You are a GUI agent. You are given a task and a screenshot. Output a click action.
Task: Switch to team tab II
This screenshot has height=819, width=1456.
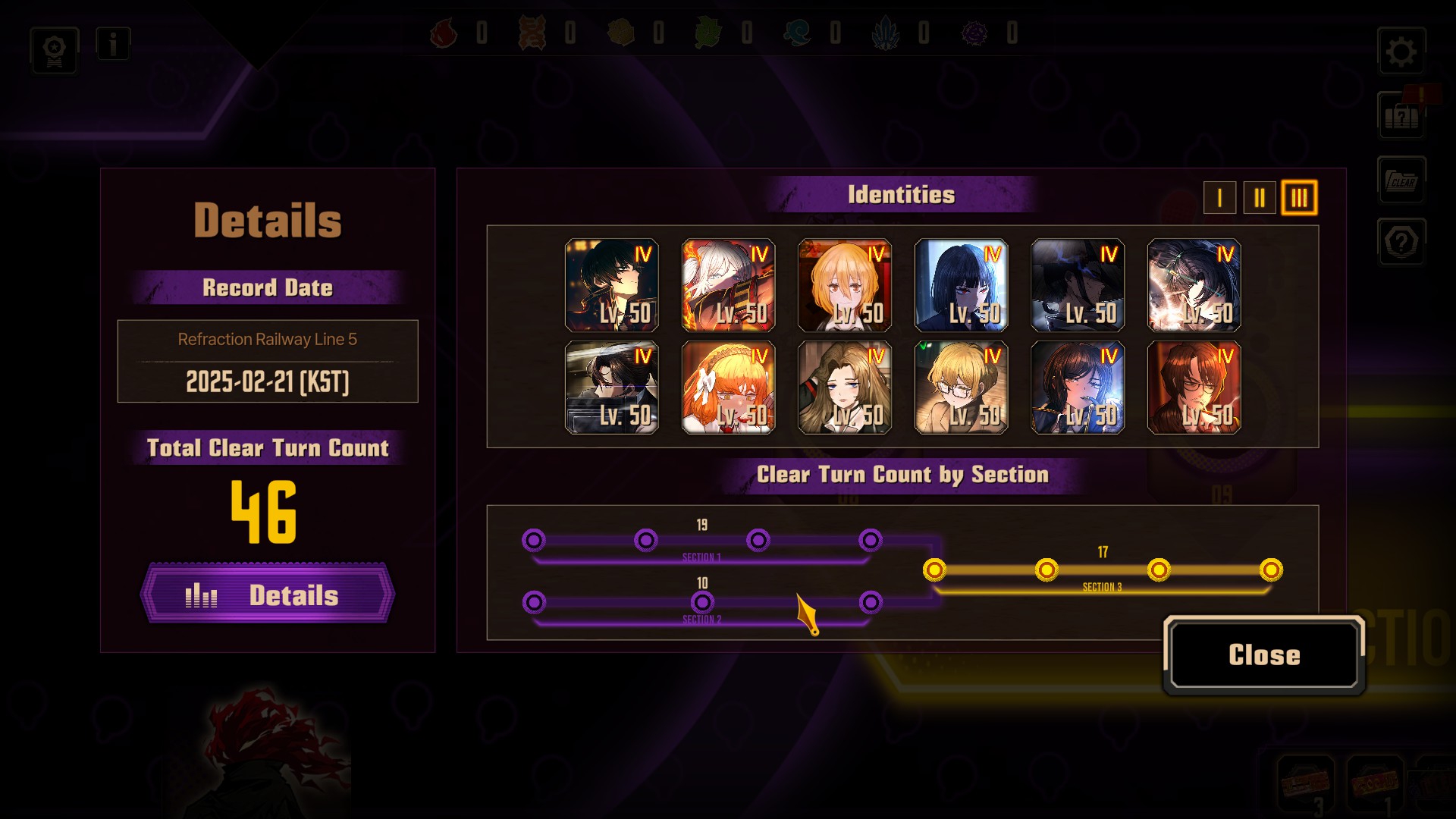coord(1259,198)
